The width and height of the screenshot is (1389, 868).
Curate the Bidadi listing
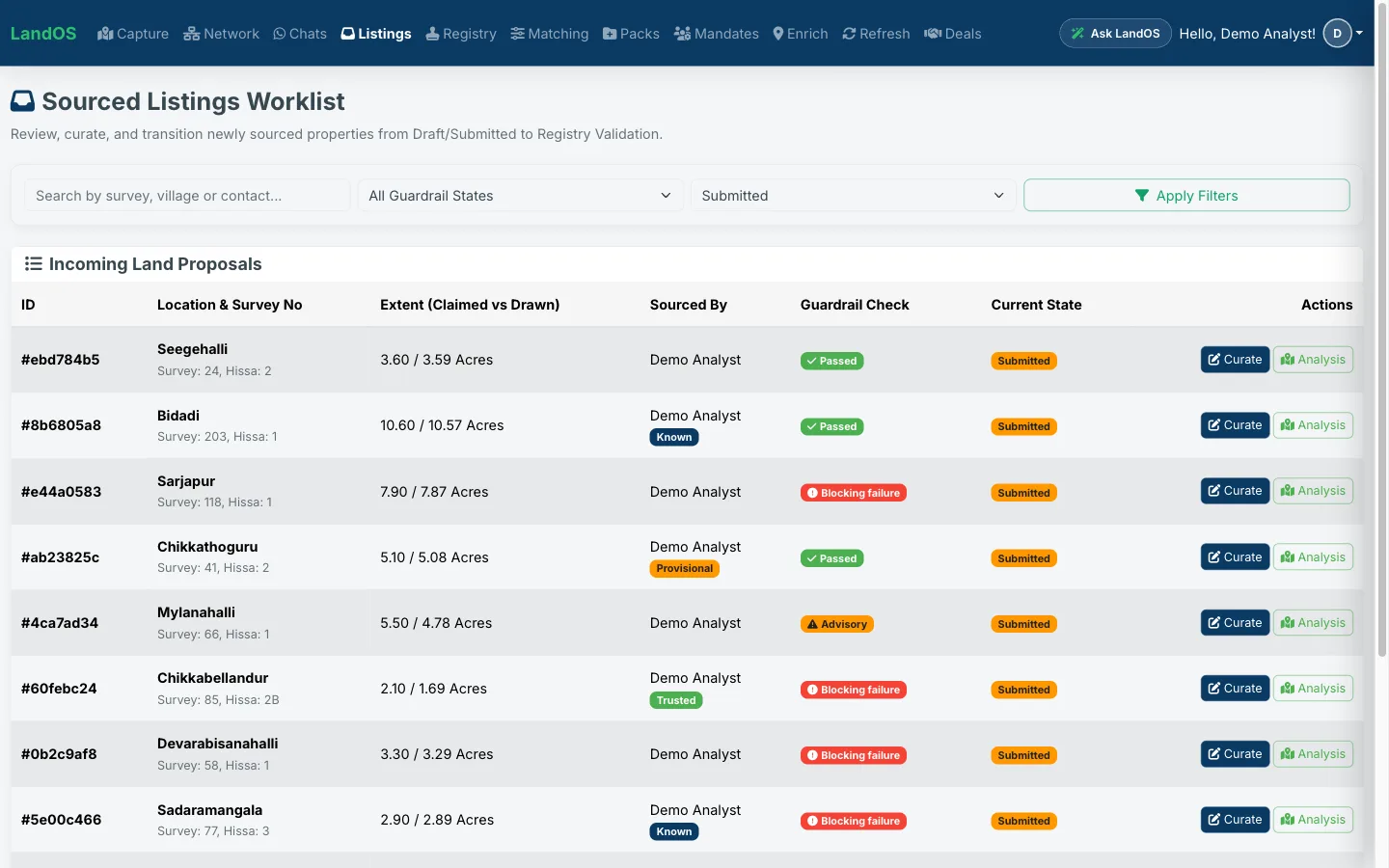coord(1235,425)
